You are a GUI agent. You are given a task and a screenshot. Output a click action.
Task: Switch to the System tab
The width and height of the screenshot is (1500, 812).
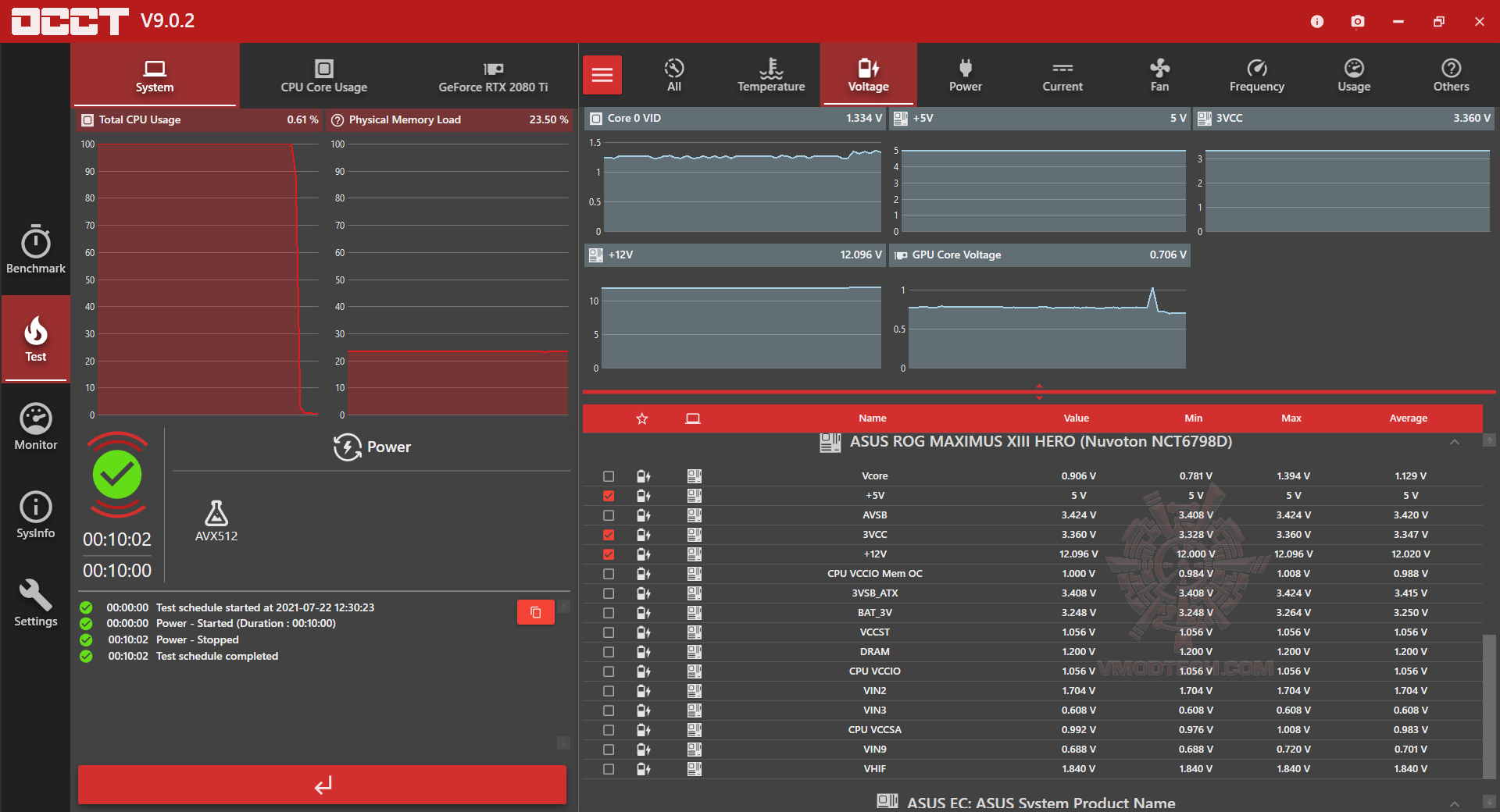pos(155,76)
